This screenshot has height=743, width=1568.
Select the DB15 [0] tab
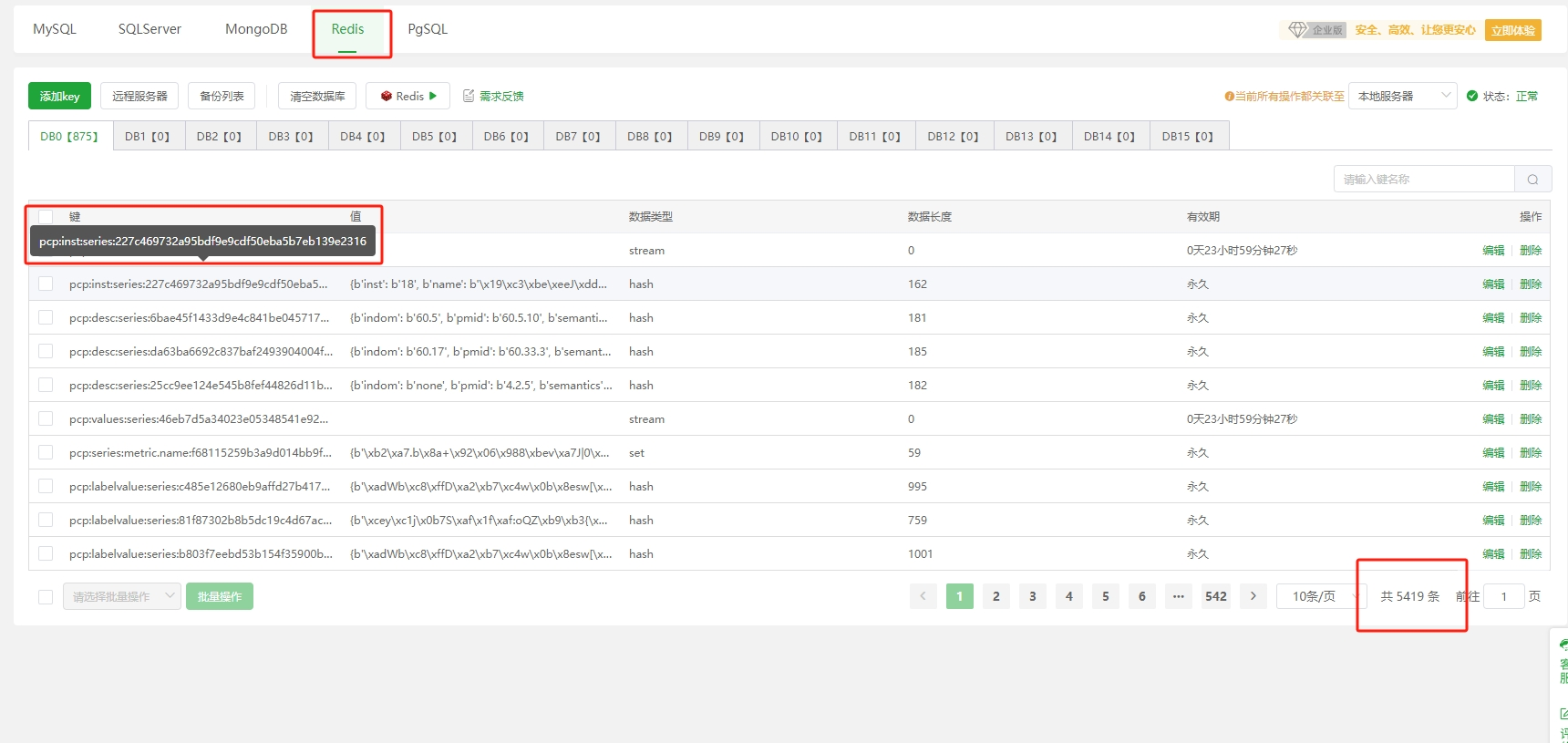pyautogui.click(x=1188, y=136)
